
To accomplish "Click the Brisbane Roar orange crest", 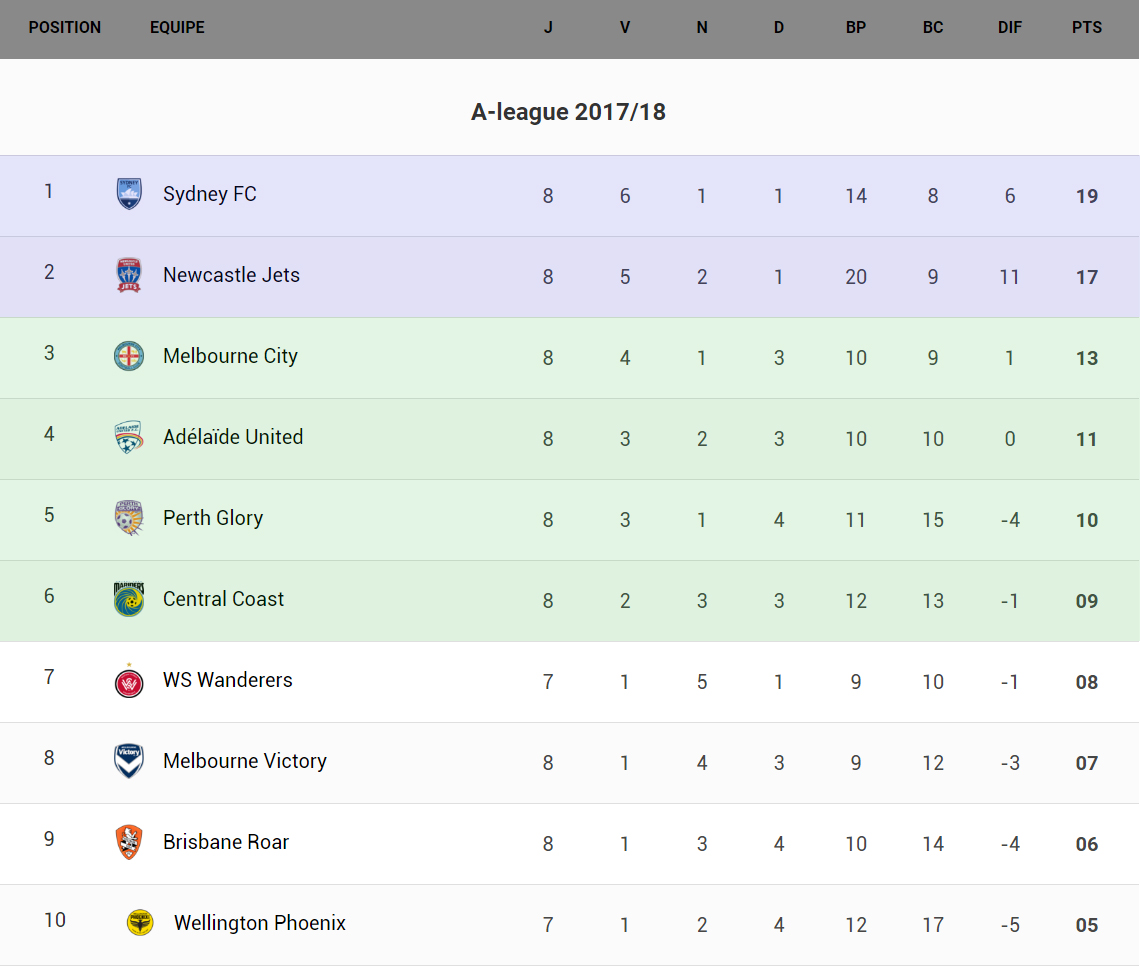I will [x=129, y=842].
